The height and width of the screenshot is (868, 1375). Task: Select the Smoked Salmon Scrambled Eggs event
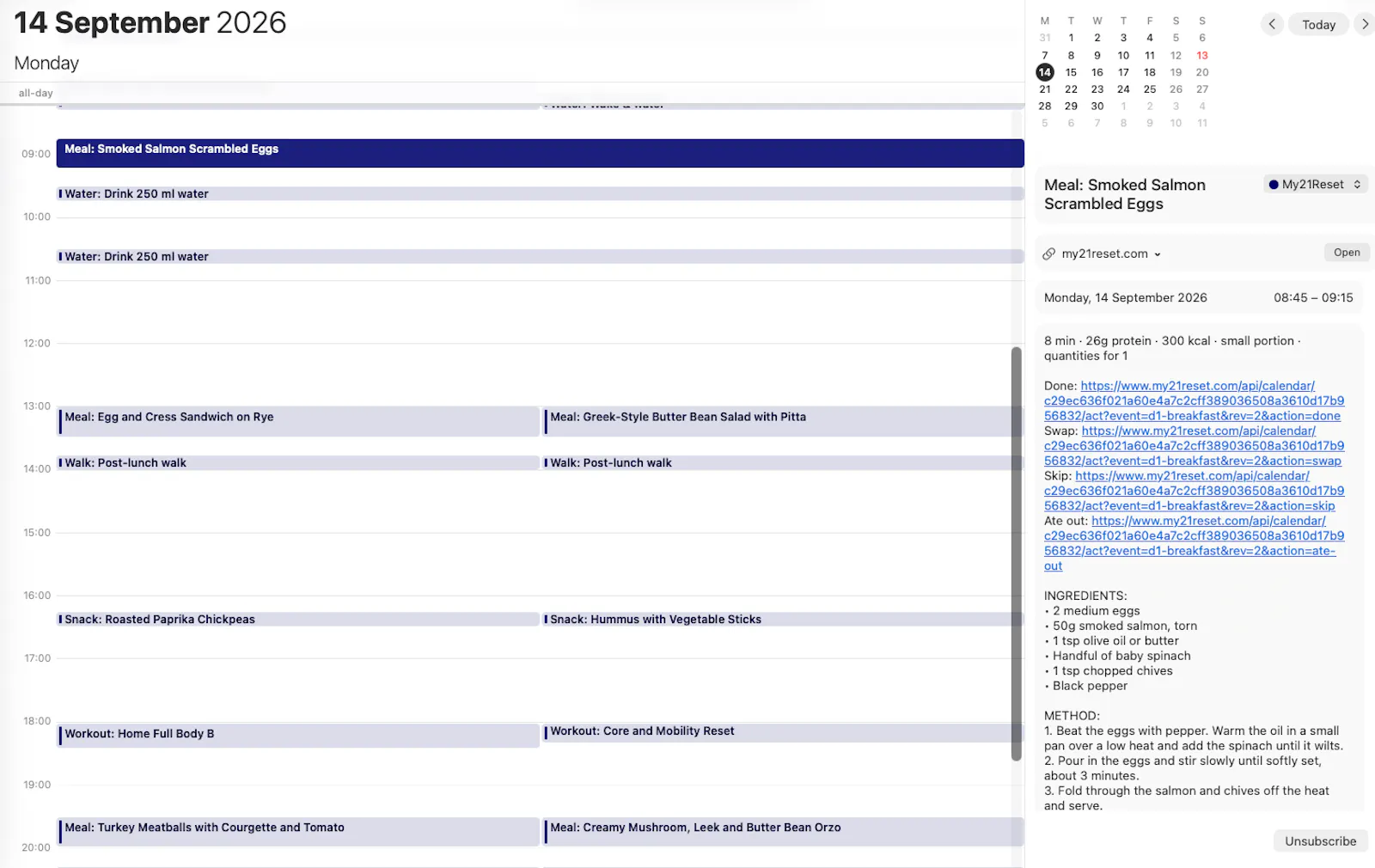point(540,153)
